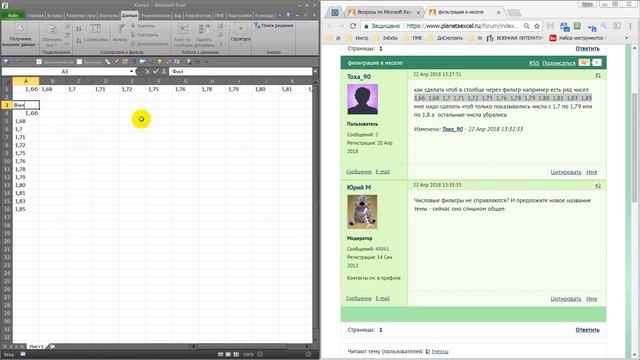
Task: Select the Лист1 sheet tab
Action: click(36, 347)
